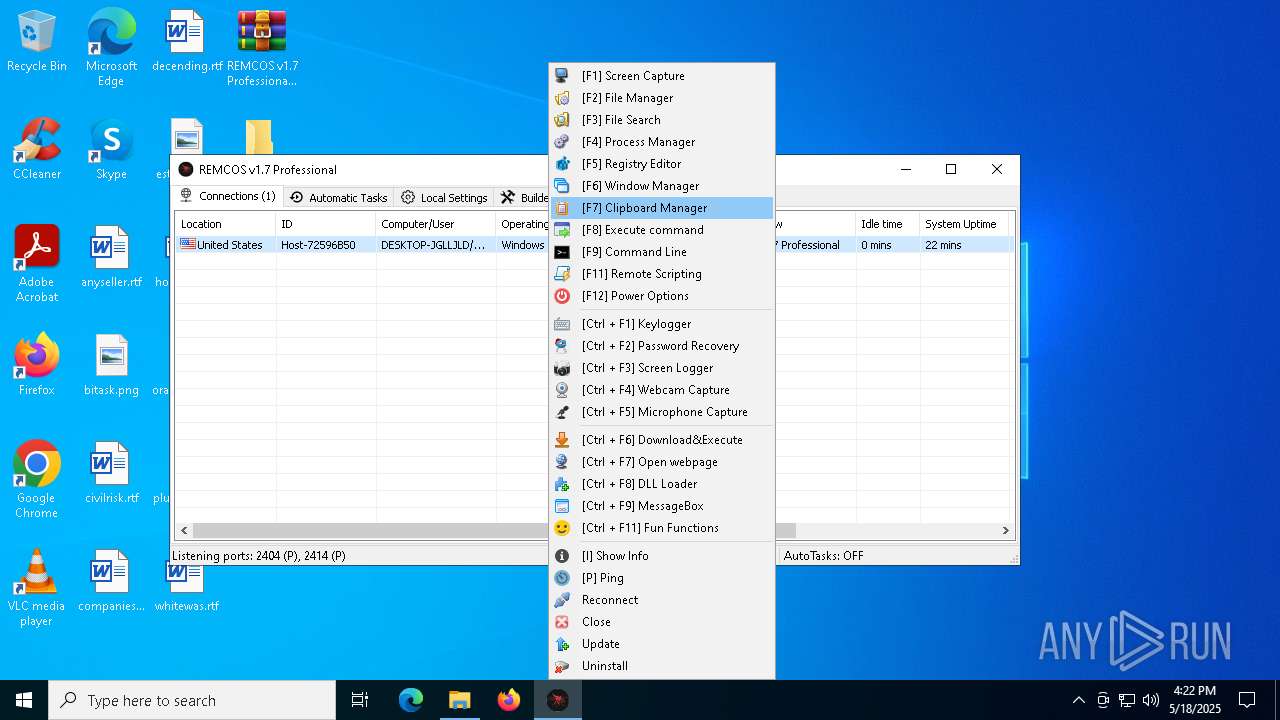This screenshot has height=720, width=1280.
Task: Select the REMCOS v1.7 Professional archive icon
Action: tap(262, 48)
